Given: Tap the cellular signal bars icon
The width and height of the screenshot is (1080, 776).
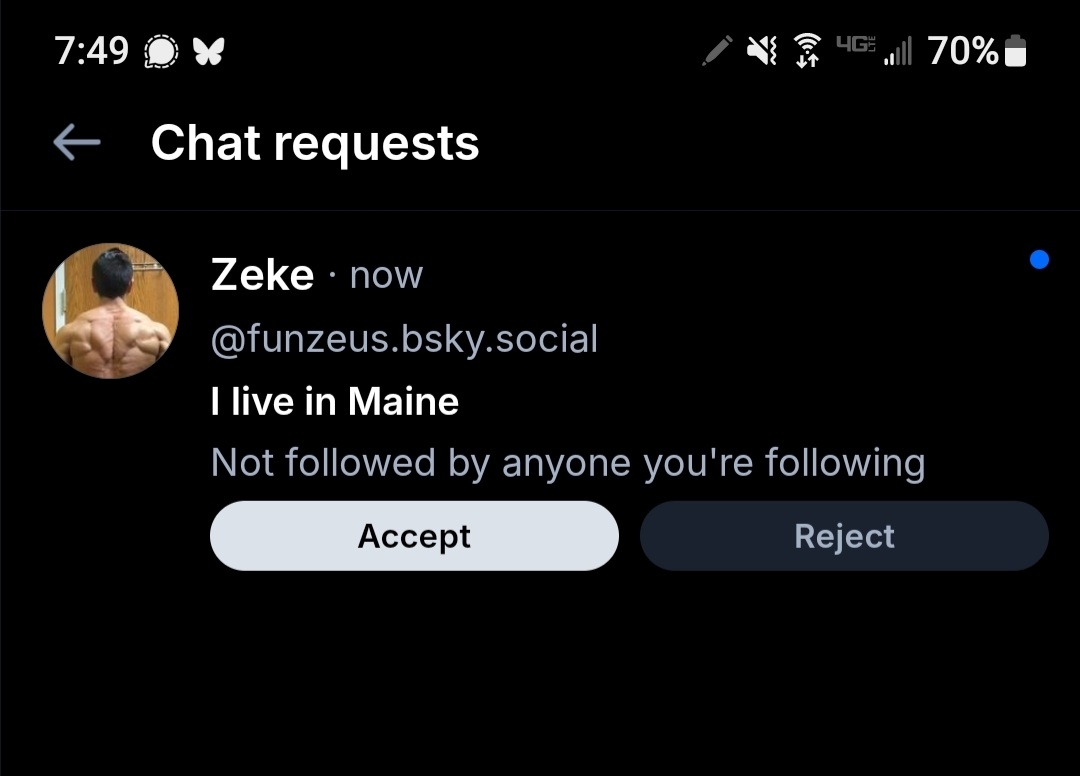Looking at the screenshot, I should point(897,52).
